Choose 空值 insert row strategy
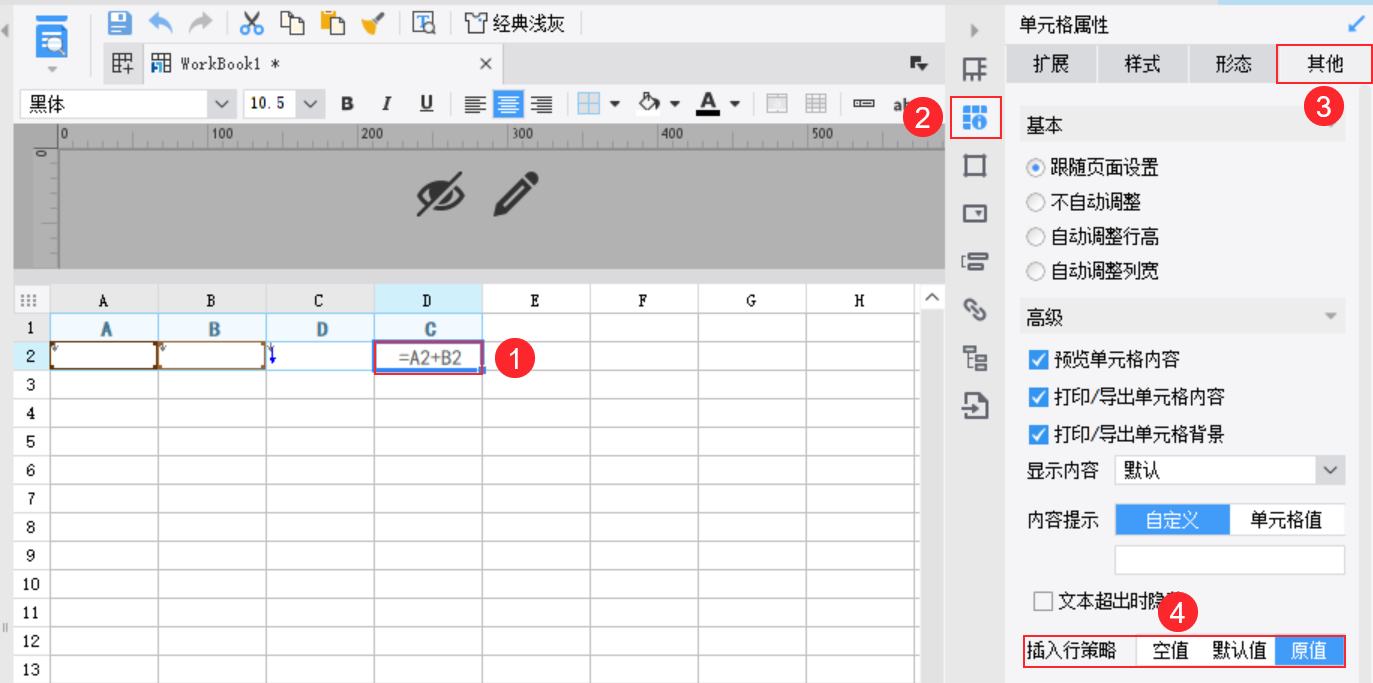This screenshot has width=1373, height=683. pyautogui.click(x=1171, y=651)
